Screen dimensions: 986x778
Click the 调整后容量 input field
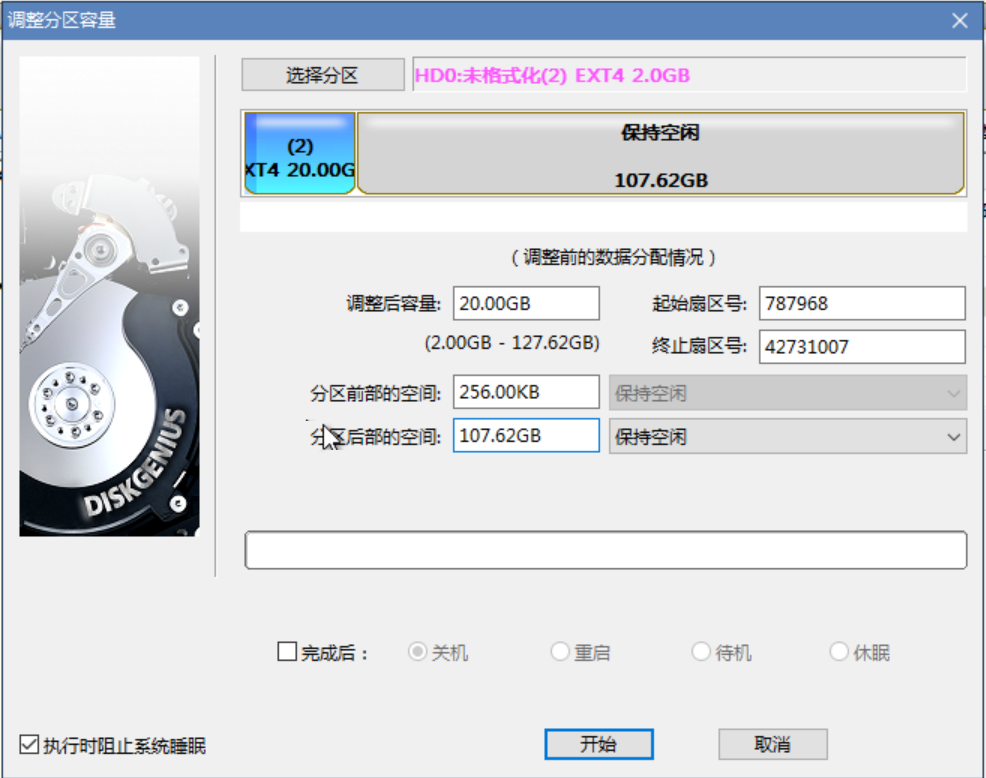click(x=525, y=303)
